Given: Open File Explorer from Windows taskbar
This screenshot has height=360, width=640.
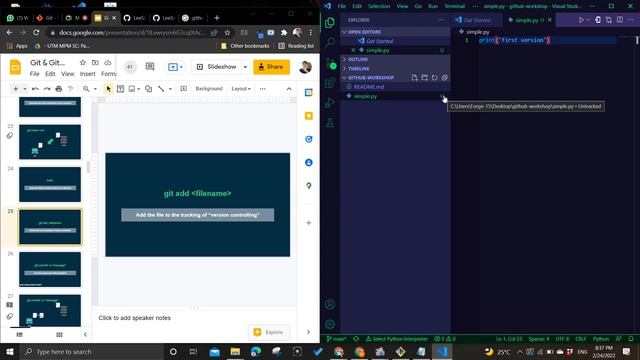Looking at the screenshot, I should coord(235,351).
